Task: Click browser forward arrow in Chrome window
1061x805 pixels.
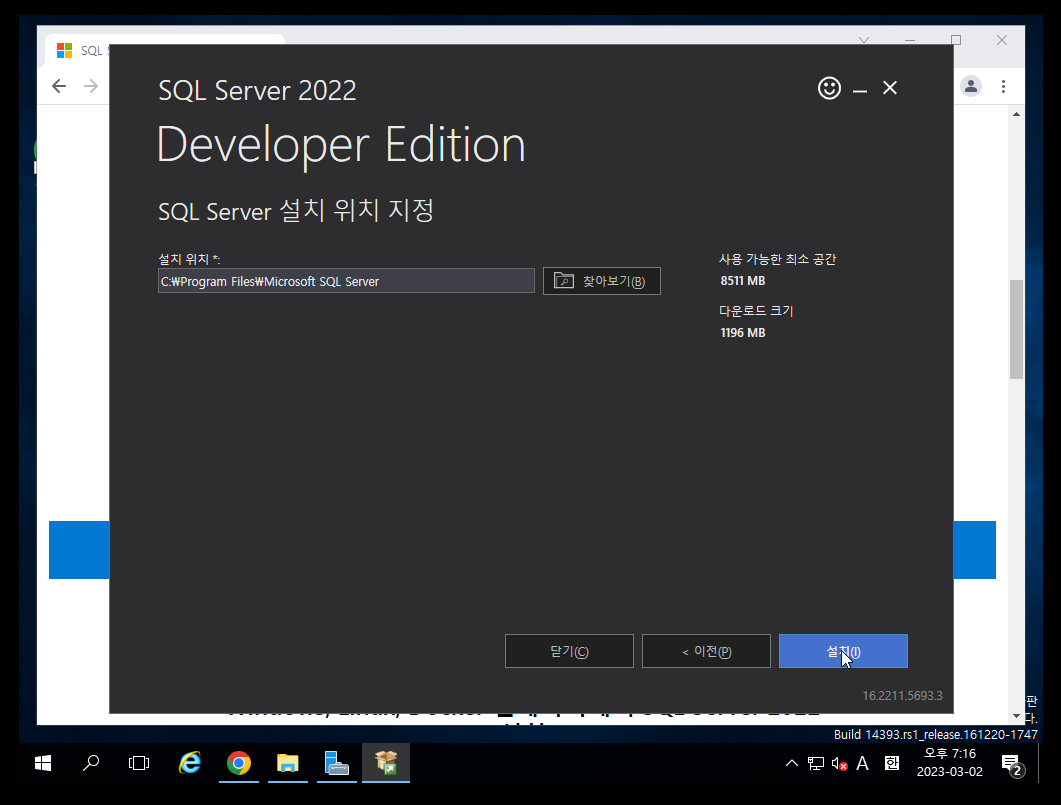Action: point(91,86)
